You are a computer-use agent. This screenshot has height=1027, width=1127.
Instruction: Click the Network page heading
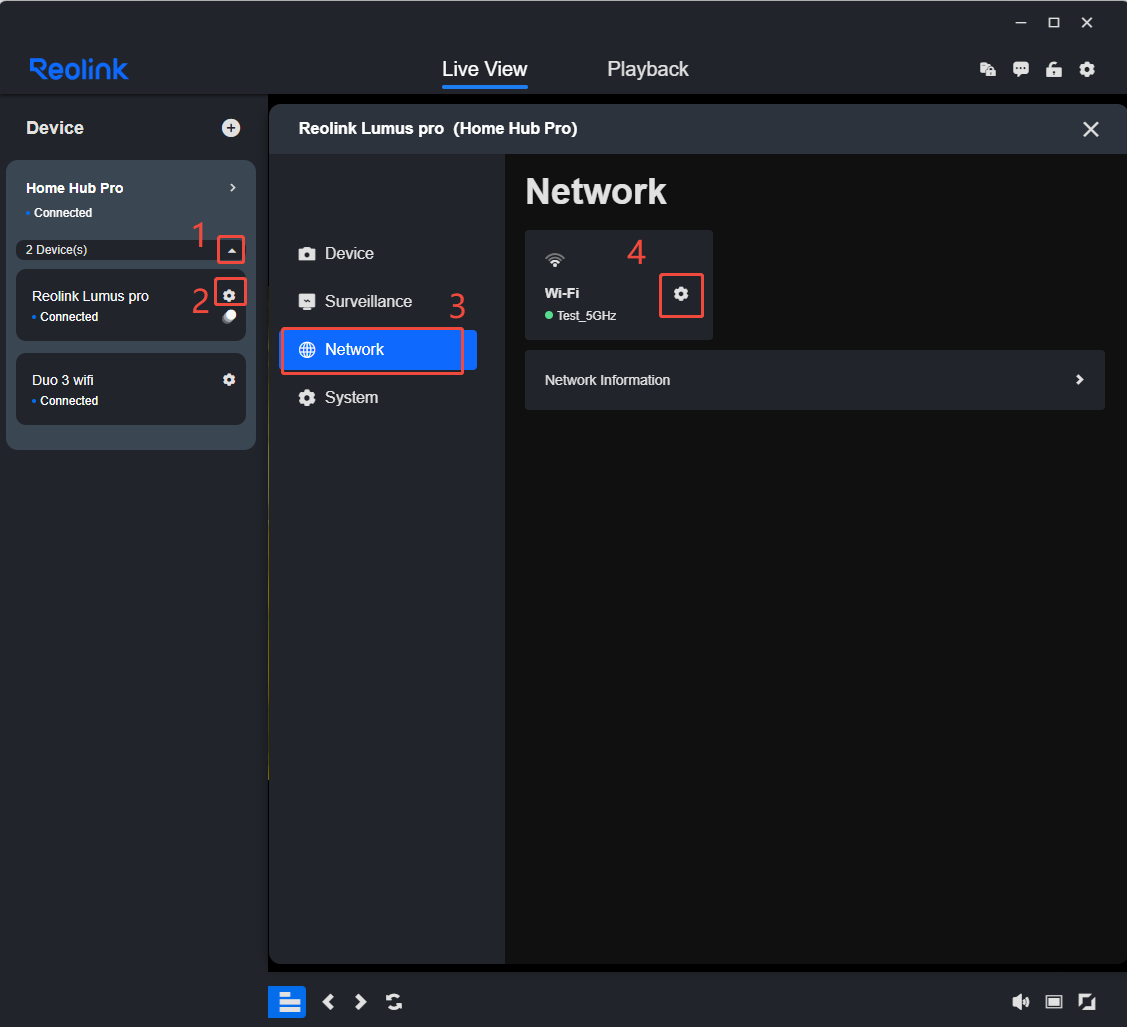coord(596,191)
